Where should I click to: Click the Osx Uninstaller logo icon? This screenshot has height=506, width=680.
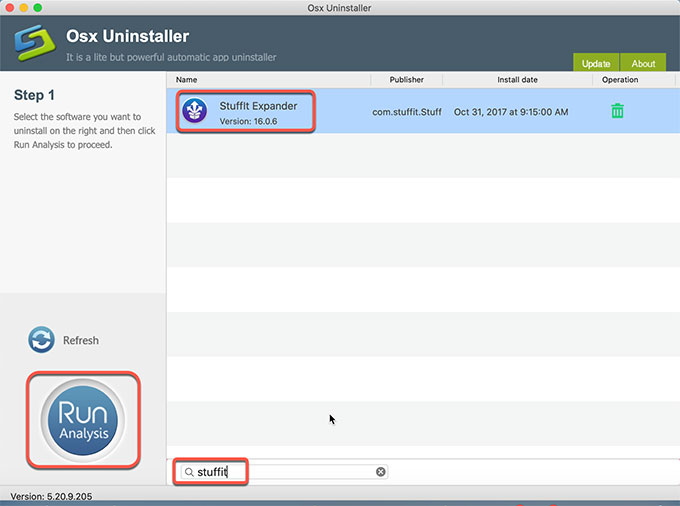35,43
